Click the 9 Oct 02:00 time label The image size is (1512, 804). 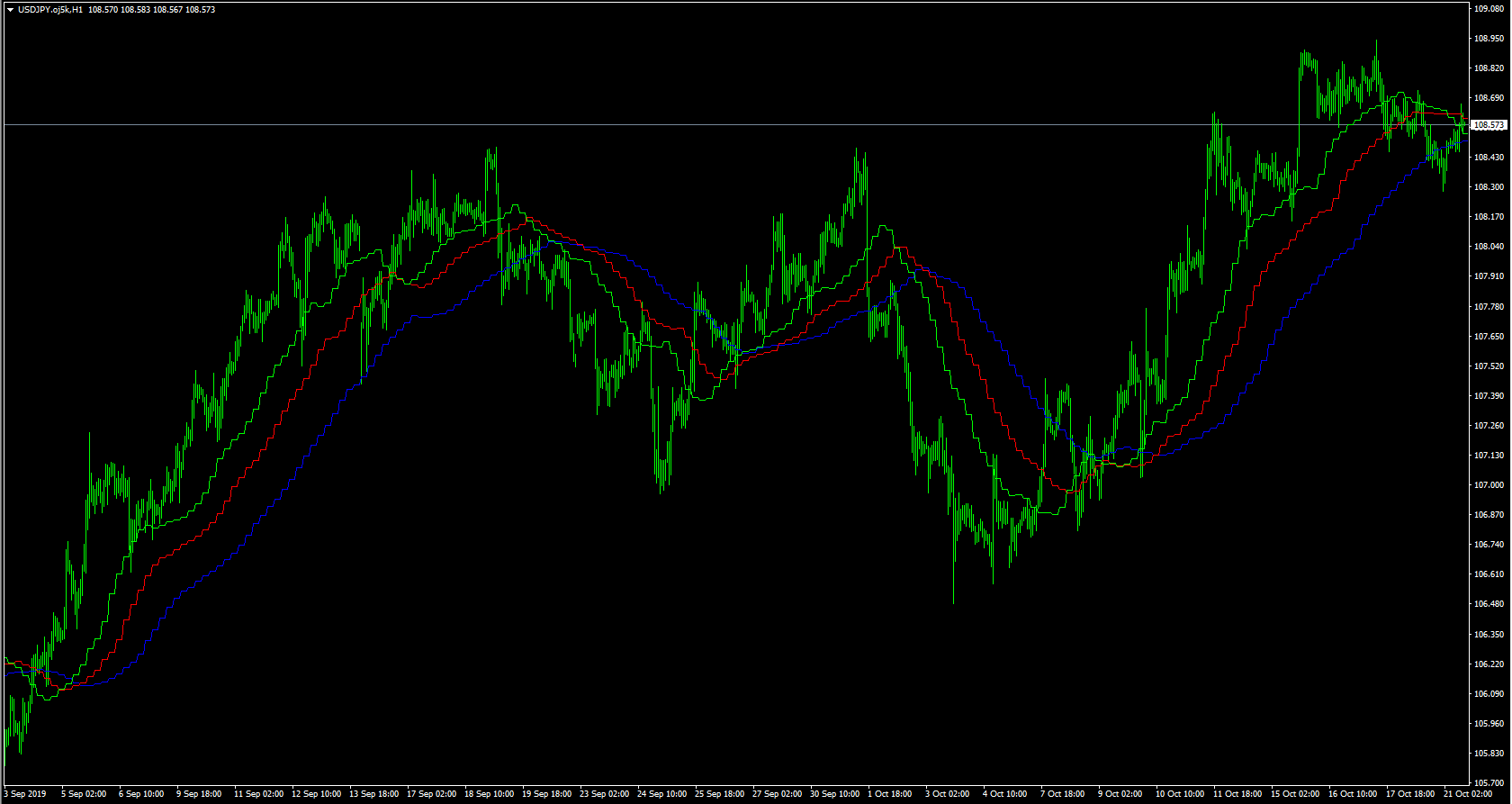click(x=1120, y=794)
